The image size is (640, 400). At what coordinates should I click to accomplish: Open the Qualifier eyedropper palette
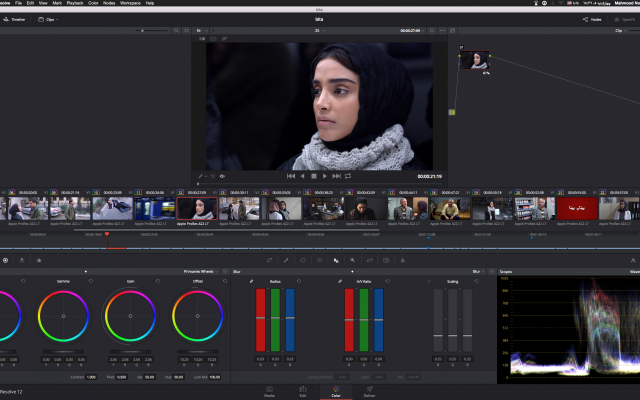tap(286, 260)
